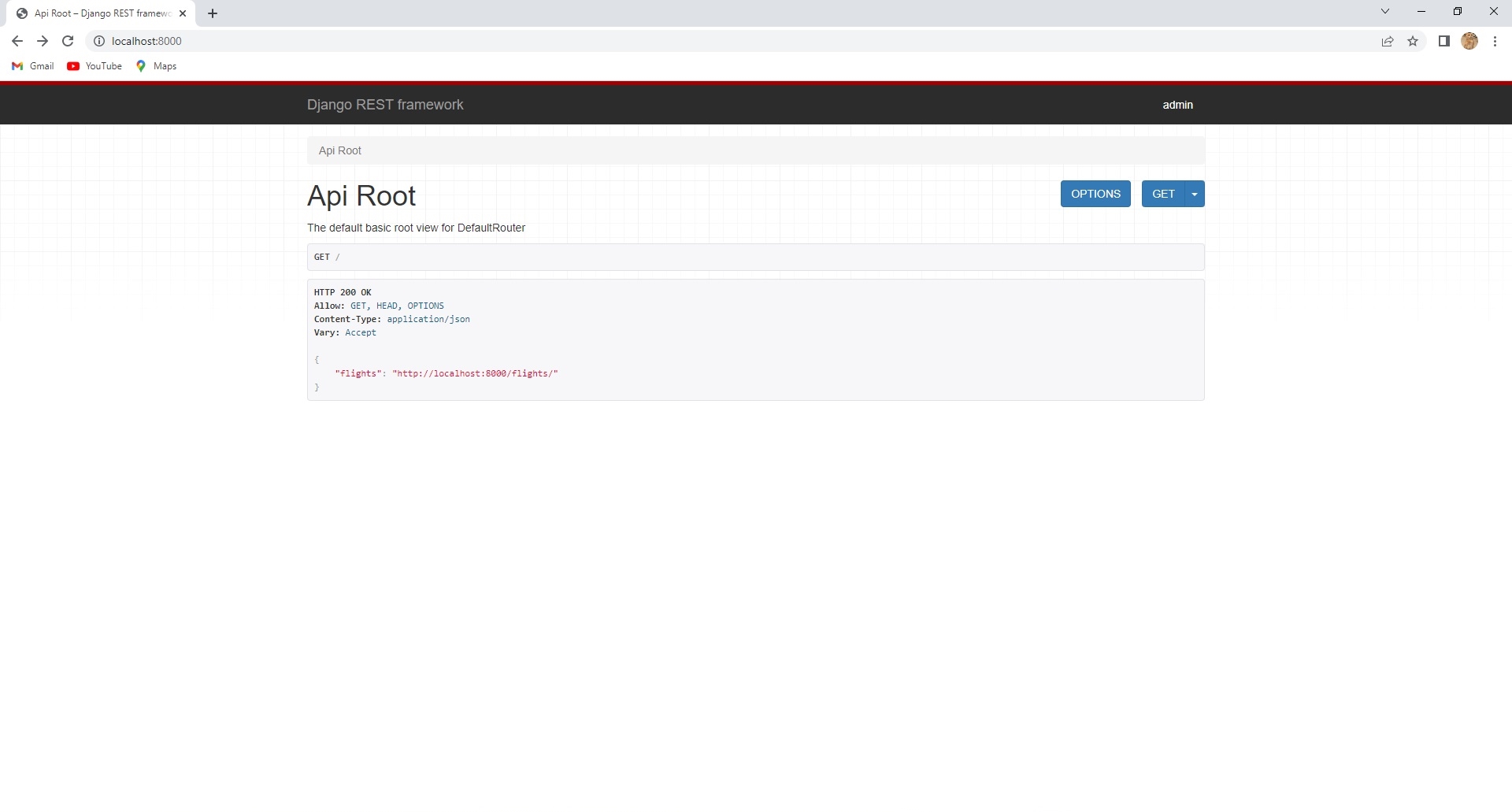Screen dimensions: 1512x812
Task: Select the Api Root browser tab
Action: 102,13
